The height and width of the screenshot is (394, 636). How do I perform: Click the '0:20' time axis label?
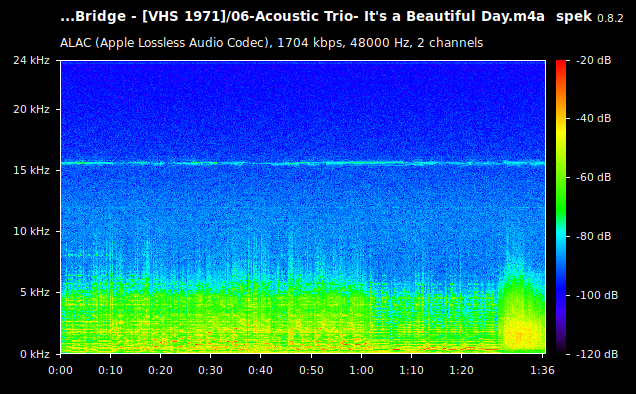pos(160,370)
